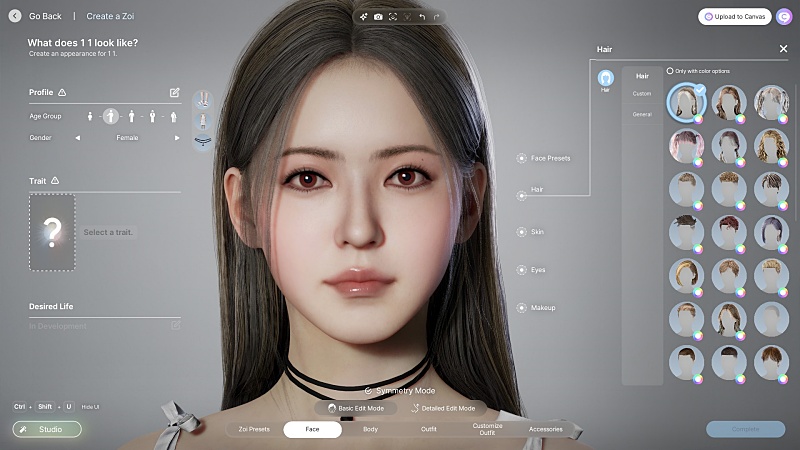
Task: Click the edit profile pencil icon
Action: pos(175,92)
